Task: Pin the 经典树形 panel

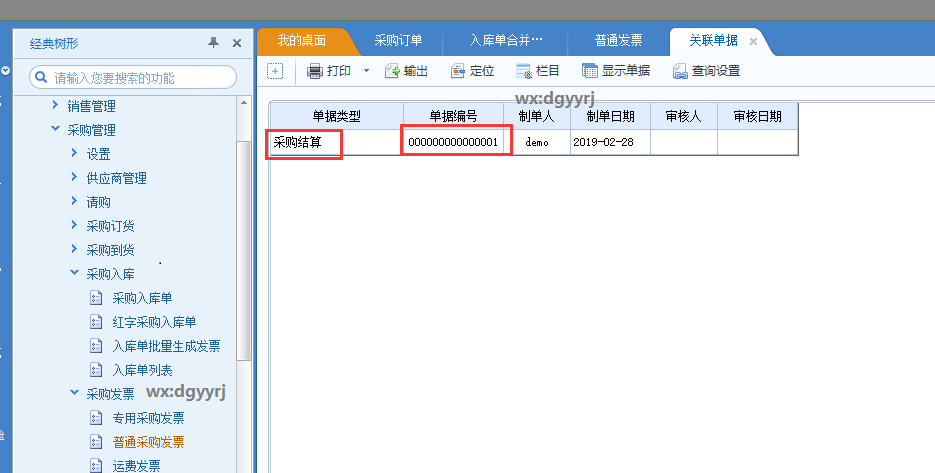Action: pyautogui.click(x=213, y=43)
